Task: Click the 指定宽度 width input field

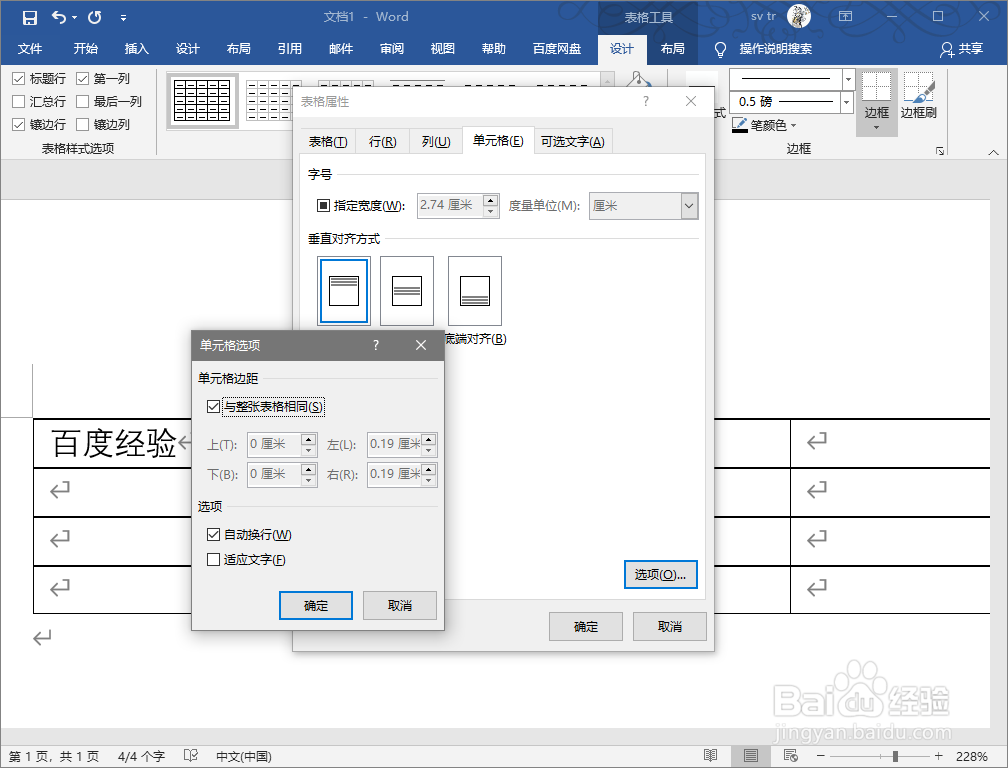Action: tap(450, 205)
